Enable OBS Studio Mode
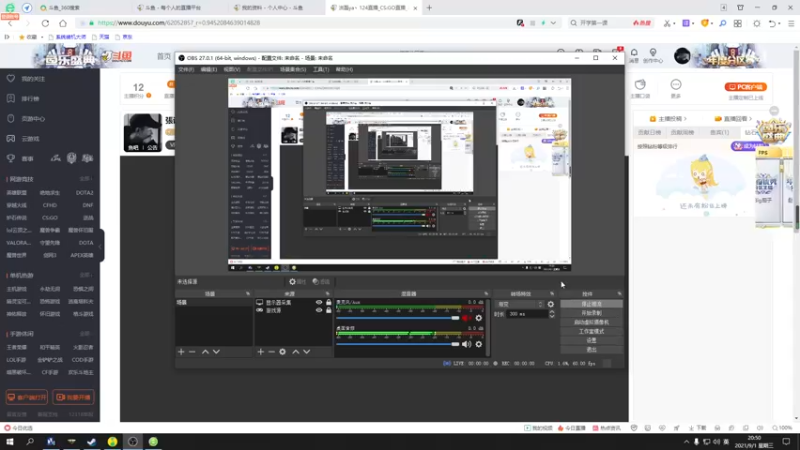Viewport: 800px width, 450px height. click(591, 332)
